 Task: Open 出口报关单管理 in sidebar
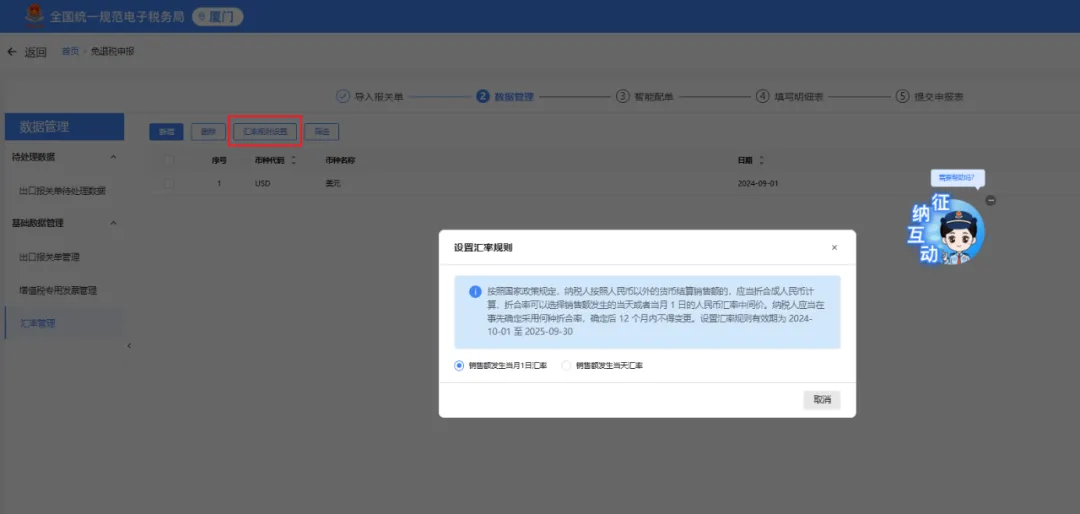coord(50,257)
